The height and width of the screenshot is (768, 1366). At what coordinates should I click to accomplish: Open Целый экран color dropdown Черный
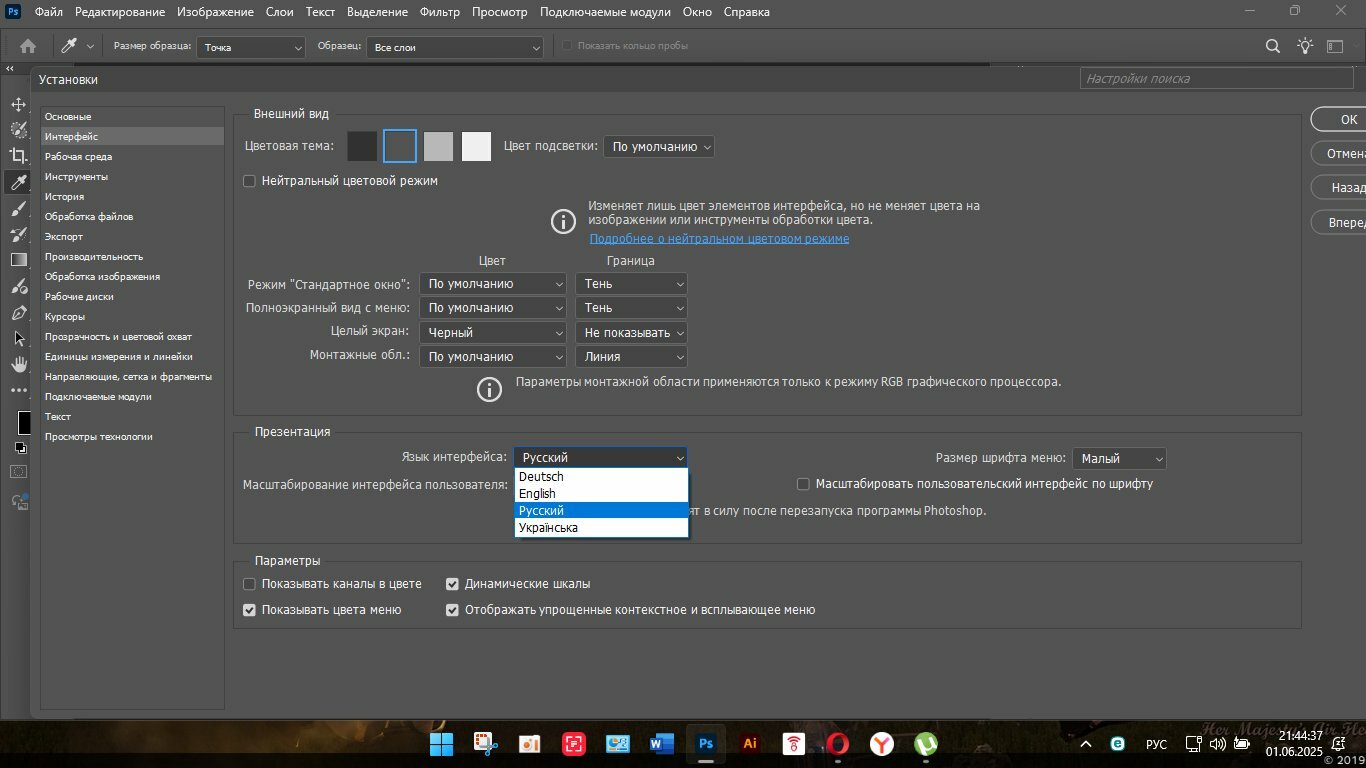pyautogui.click(x=494, y=332)
